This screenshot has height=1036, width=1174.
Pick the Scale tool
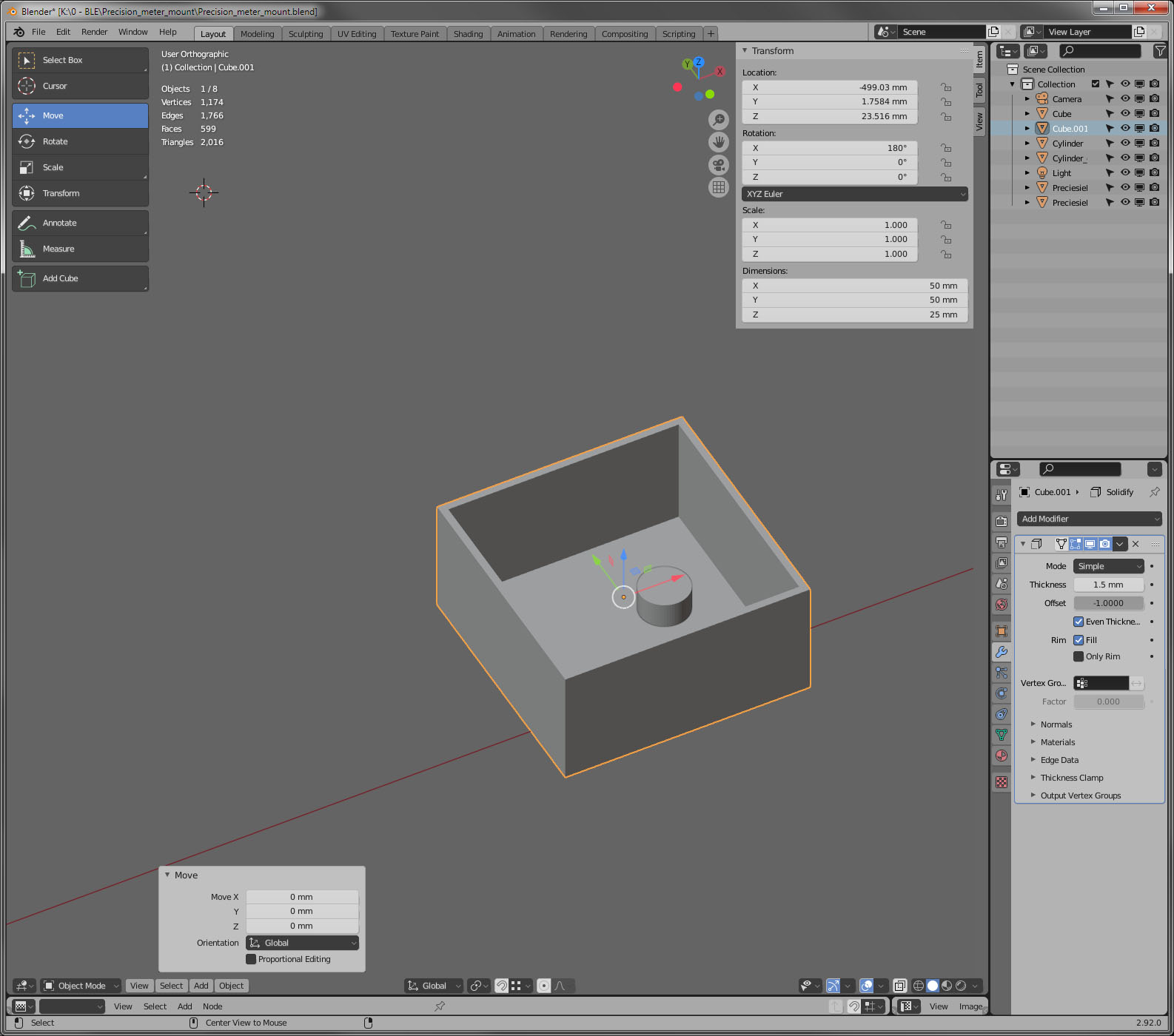80,167
